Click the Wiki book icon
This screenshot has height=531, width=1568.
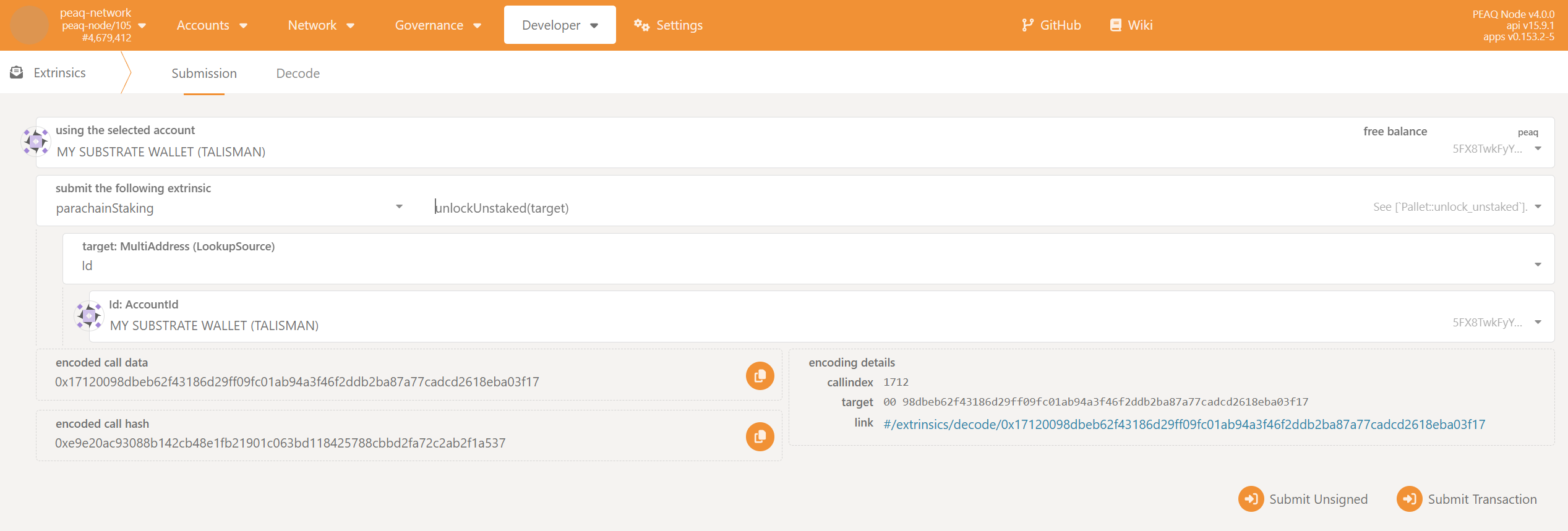1116,25
